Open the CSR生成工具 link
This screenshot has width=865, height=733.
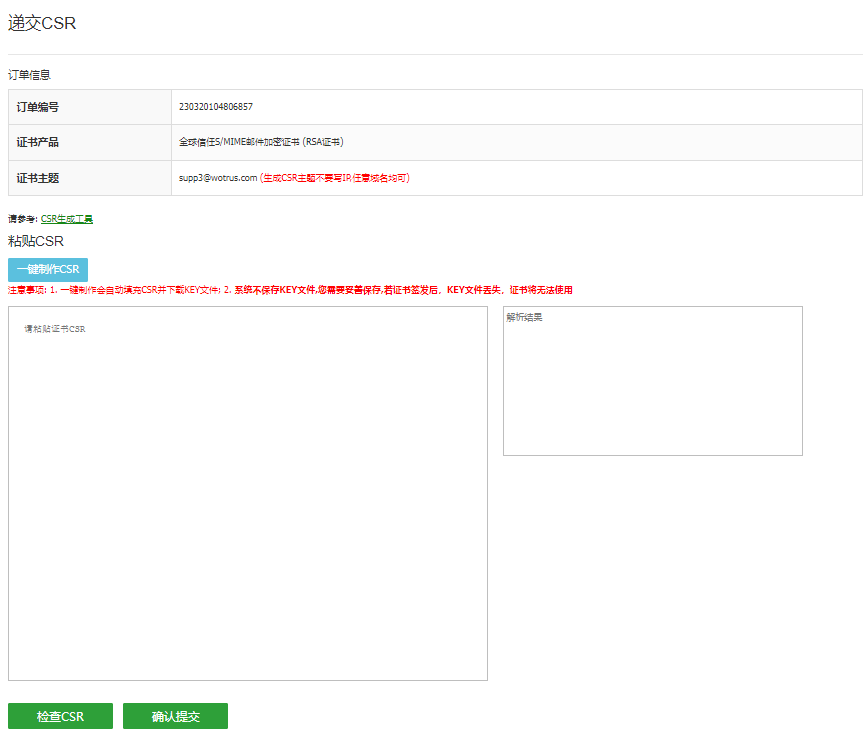(x=67, y=219)
